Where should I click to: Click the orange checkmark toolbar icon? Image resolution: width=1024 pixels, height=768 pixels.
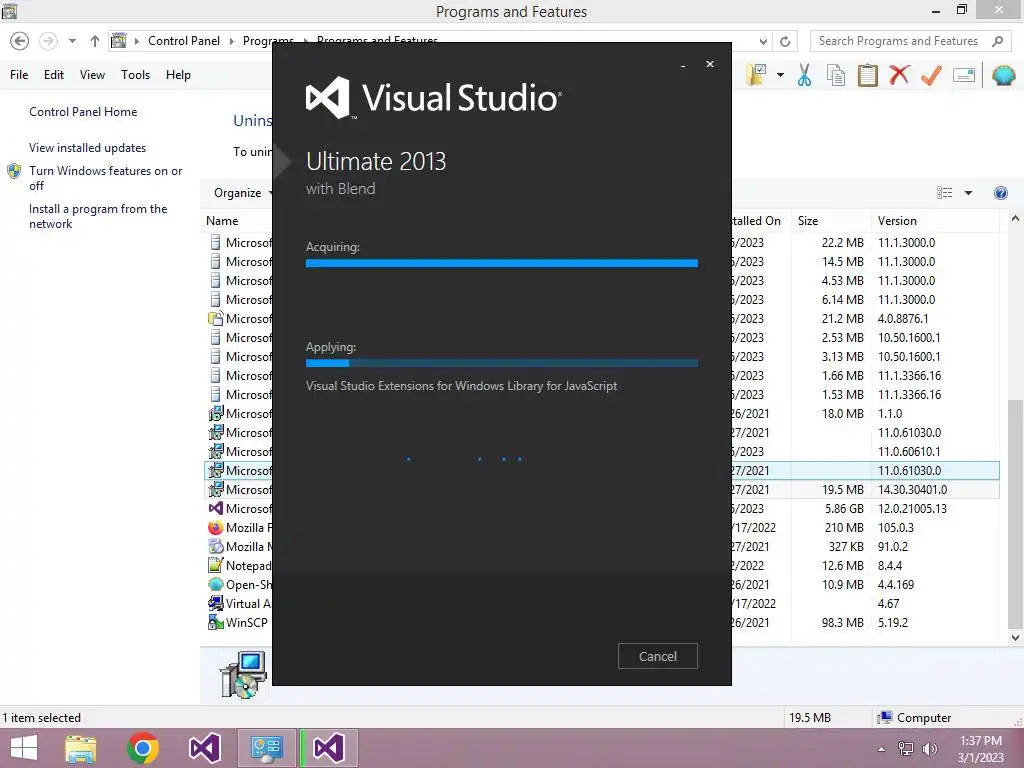click(931, 75)
